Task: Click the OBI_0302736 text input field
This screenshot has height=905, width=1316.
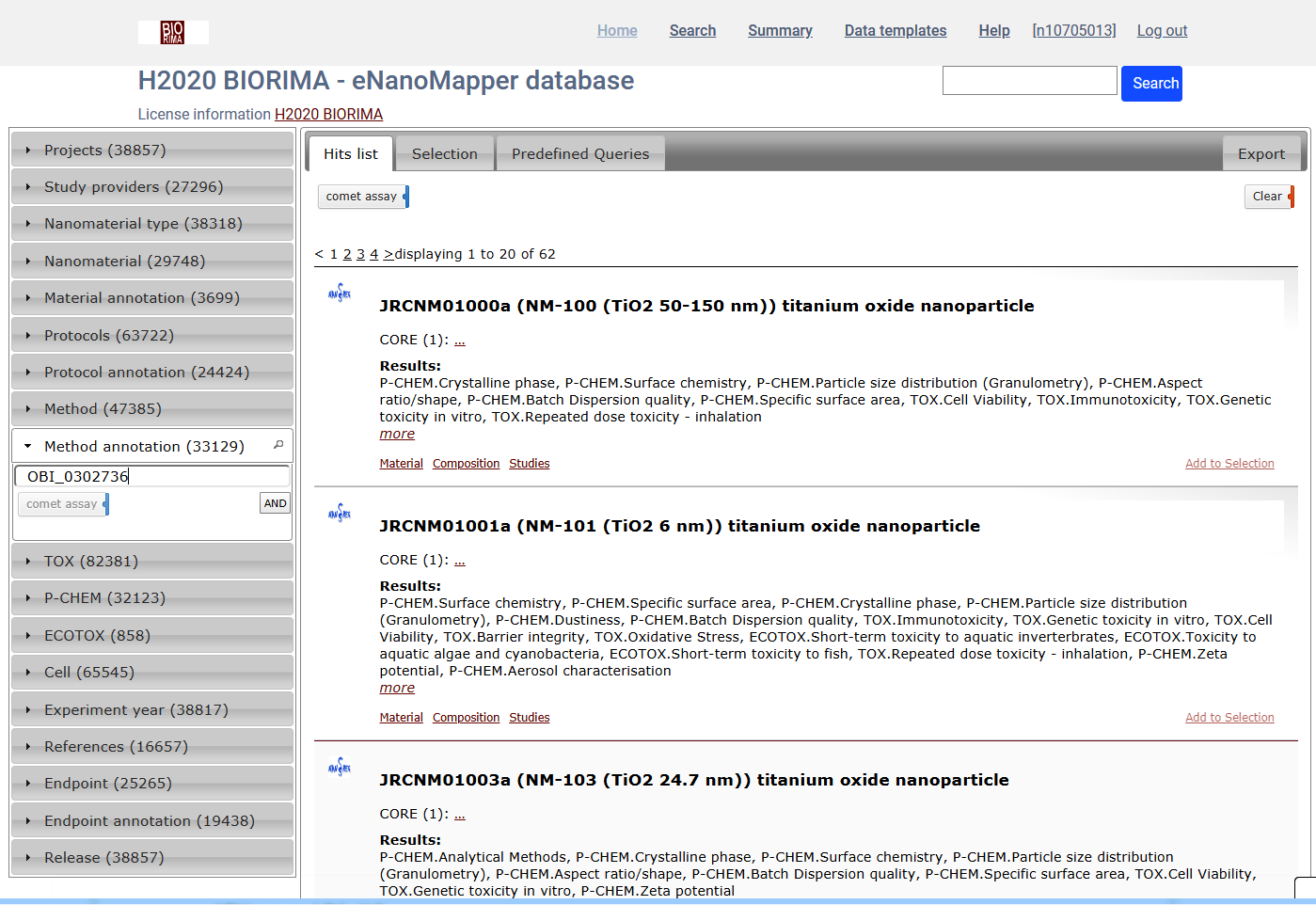Action: coord(151,476)
